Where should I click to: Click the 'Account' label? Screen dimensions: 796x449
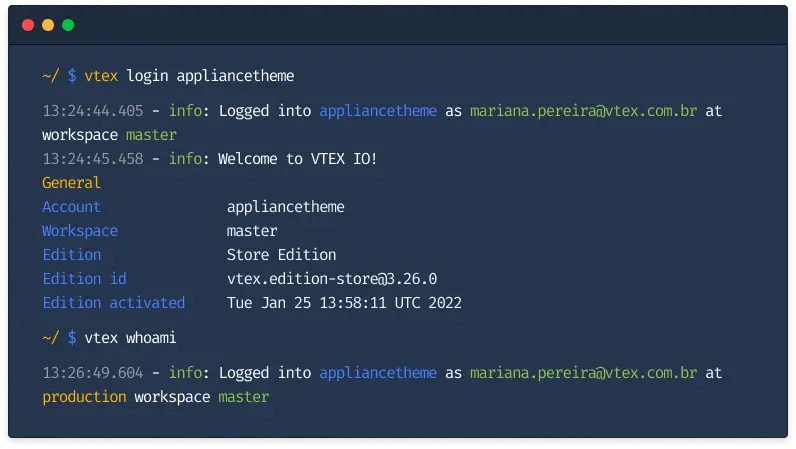pyautogui.click(x=72, y=207)
